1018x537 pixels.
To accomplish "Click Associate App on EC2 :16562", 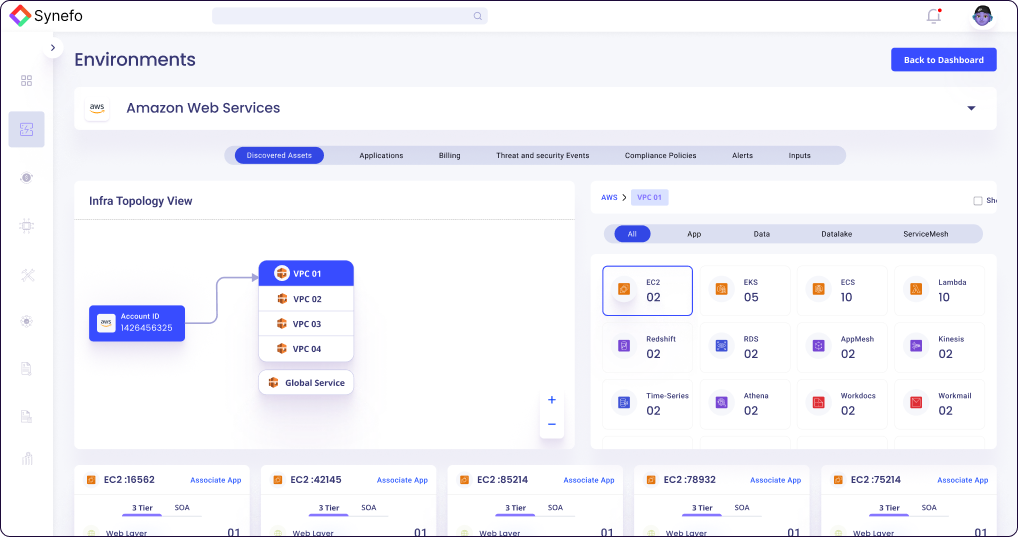I will 216,480.
